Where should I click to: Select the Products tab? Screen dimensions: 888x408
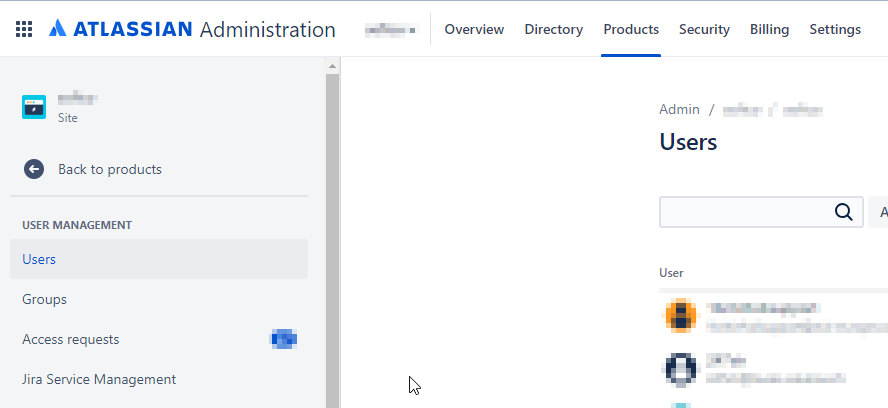point(631,29)
